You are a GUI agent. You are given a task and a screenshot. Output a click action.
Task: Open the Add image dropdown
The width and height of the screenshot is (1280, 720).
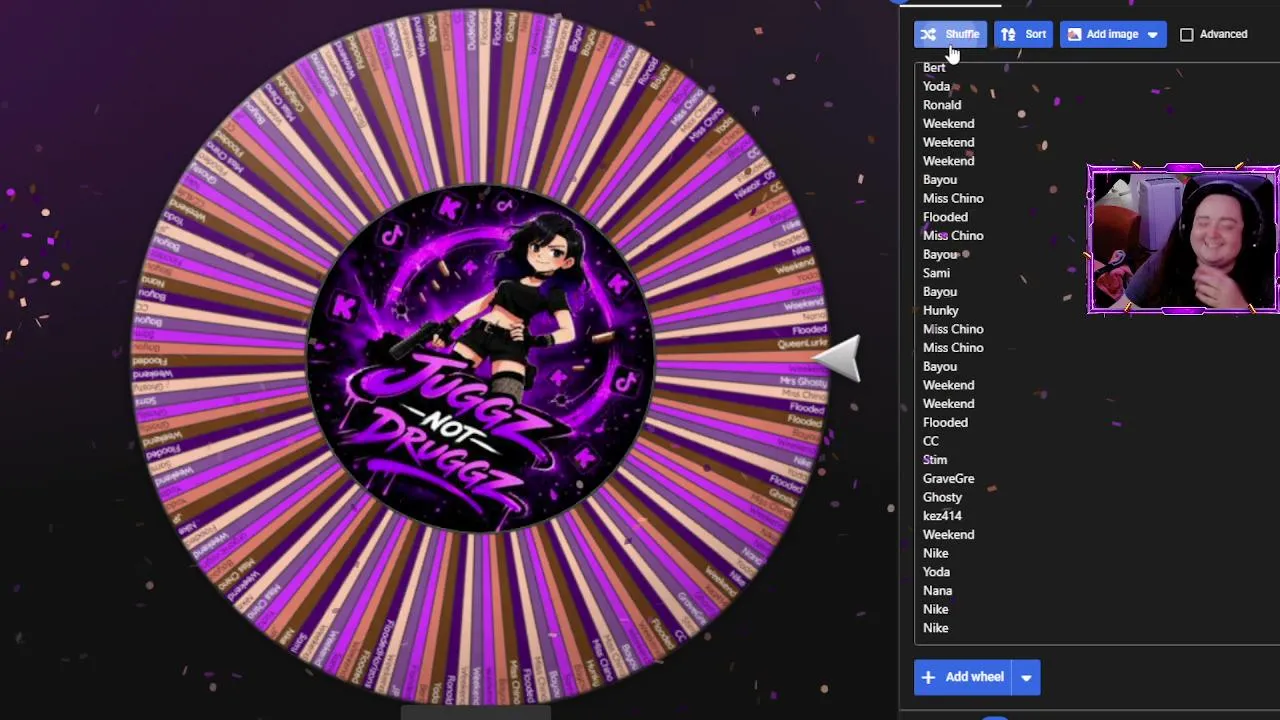(1113, 34)
